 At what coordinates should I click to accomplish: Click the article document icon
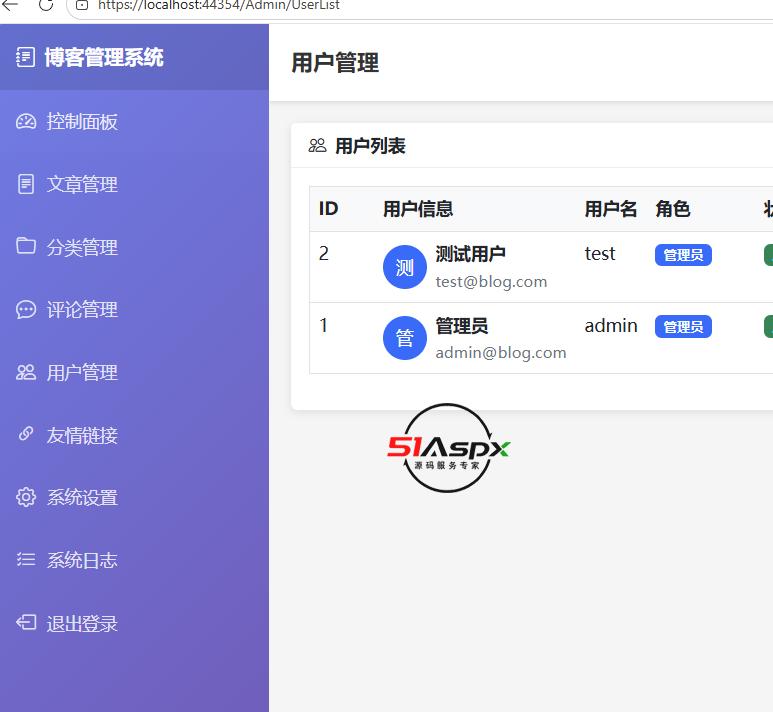coord(26,184)
